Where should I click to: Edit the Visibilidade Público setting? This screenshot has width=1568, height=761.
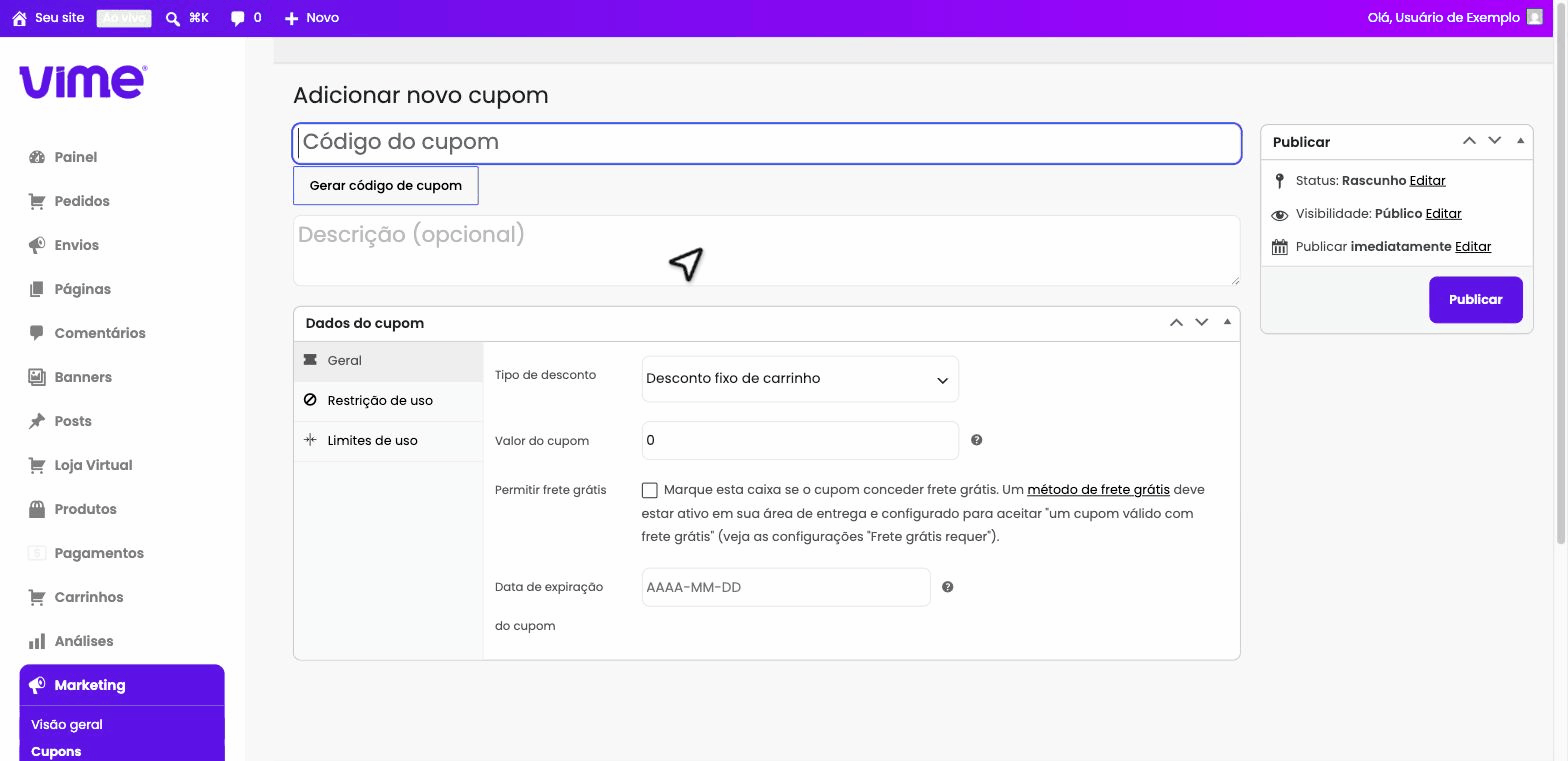(x=1444, y=214)
